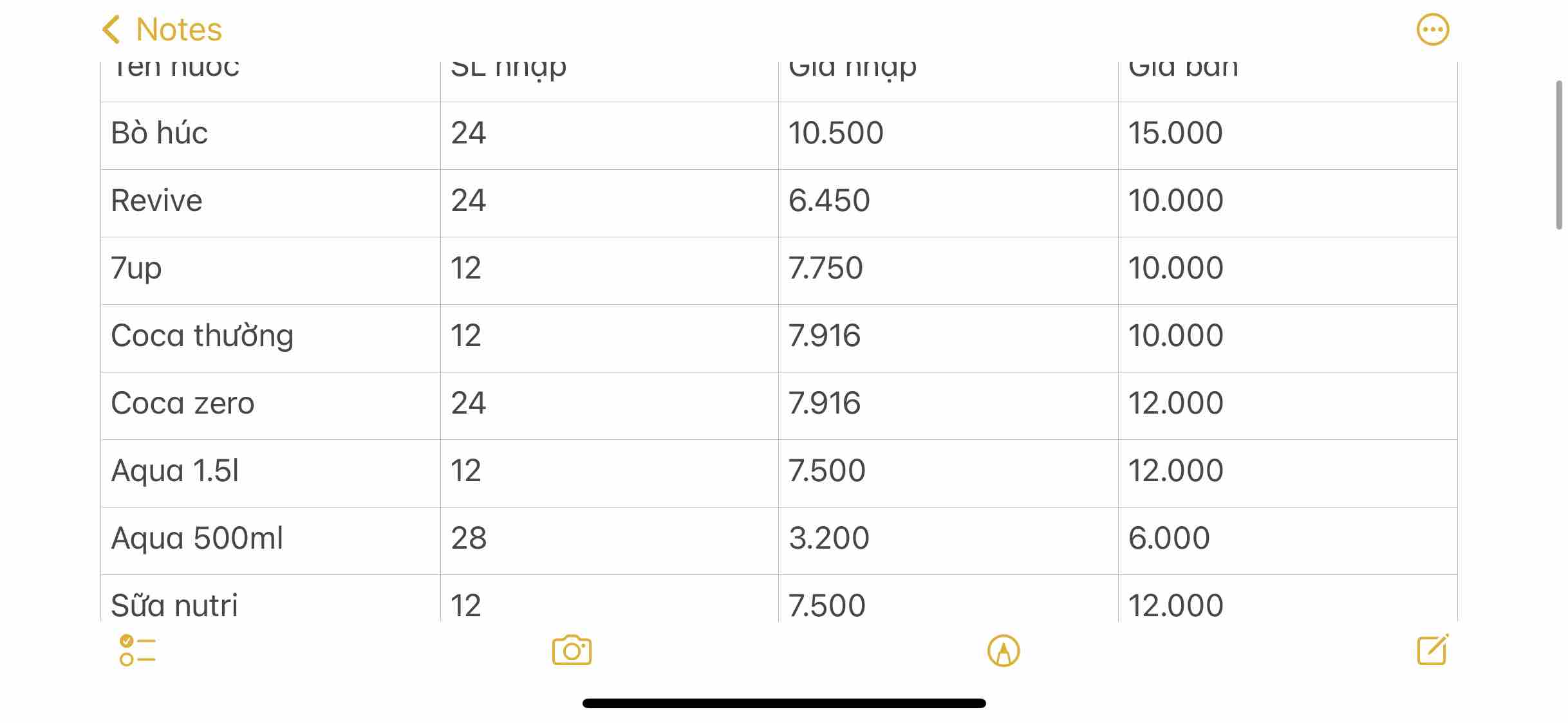Screen dimensions: 1568x723
Task: Tap the checklist icon in bottom toolbar
Action: pyautogui.click(x=137, y=650)
